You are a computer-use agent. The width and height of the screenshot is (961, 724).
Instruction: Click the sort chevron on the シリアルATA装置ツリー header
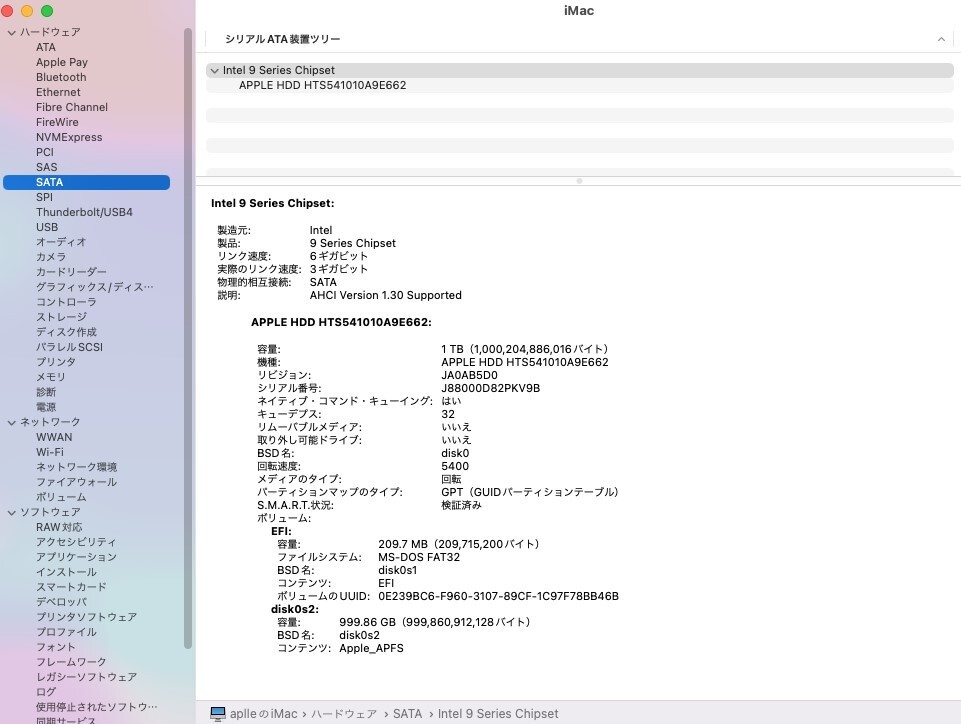point(941,39)
